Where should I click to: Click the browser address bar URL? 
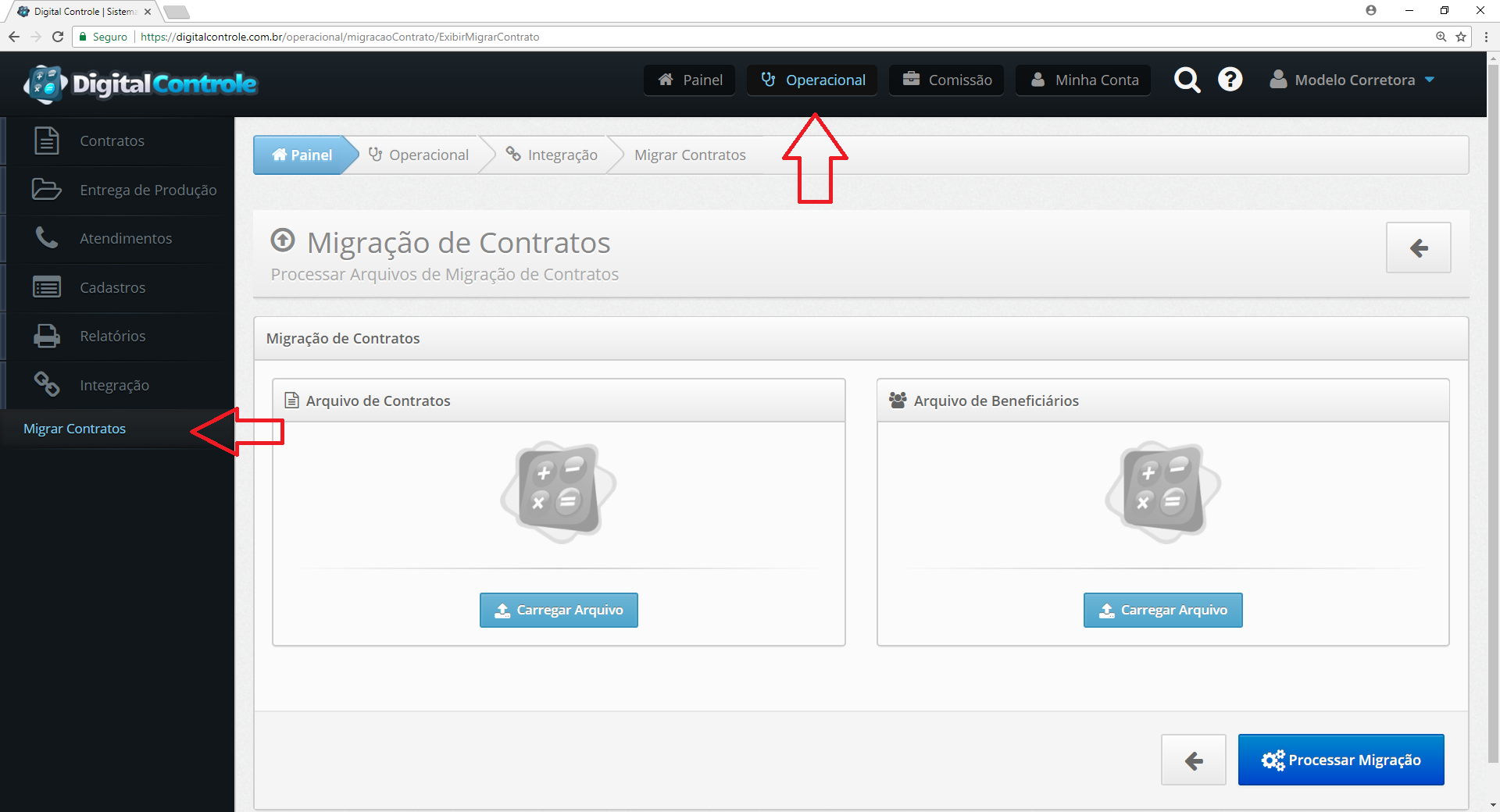click(x=340, y=37)
